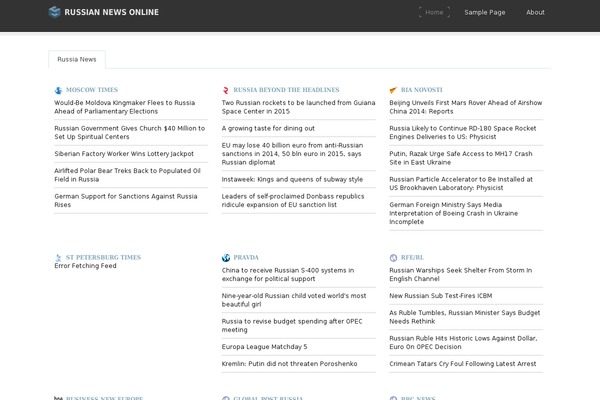Open the RFE/RL heading link

pyautogui.click(x=412, y=257)
